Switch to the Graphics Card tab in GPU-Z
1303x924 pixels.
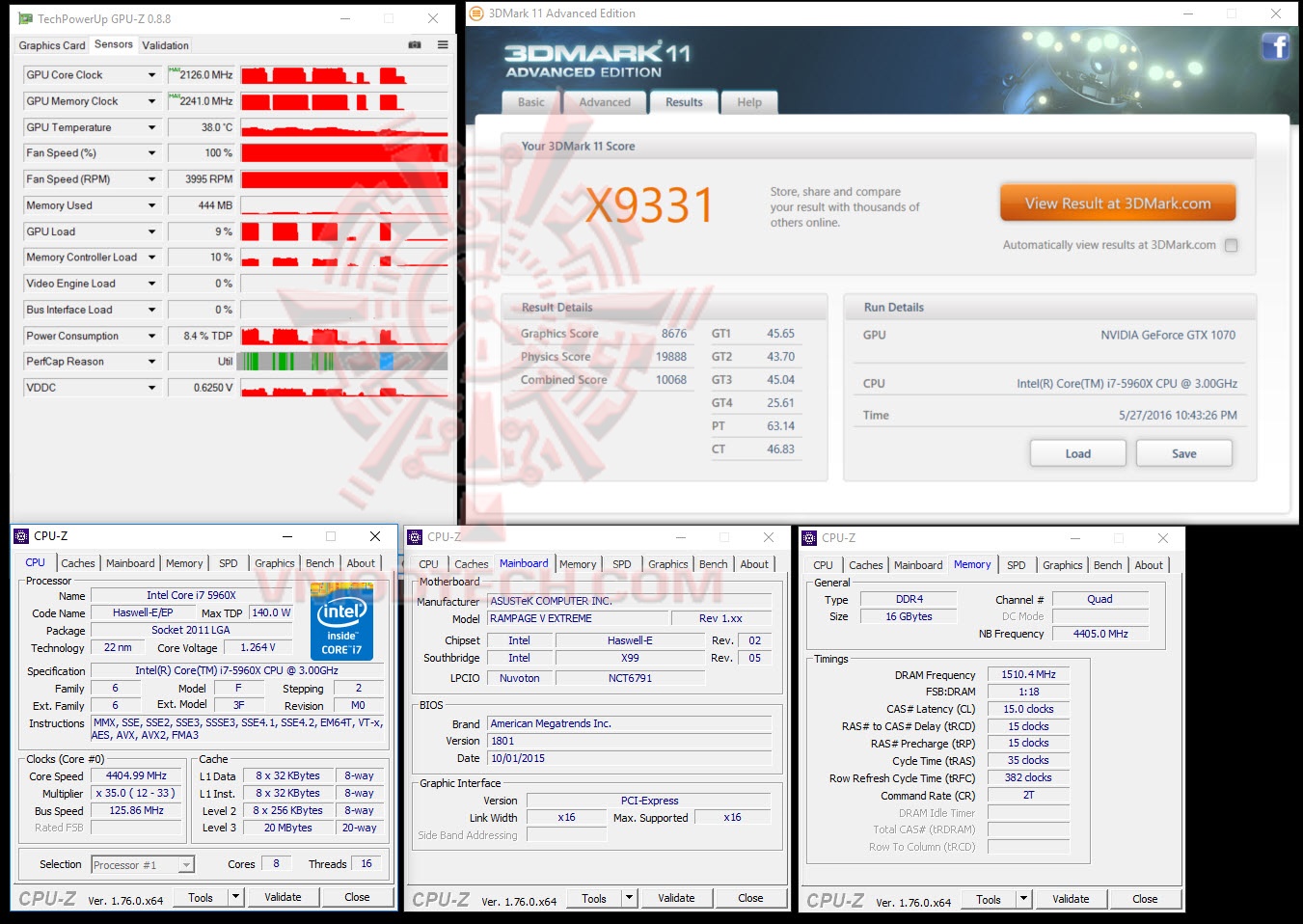pyautogui.click(x=52, y=45)
